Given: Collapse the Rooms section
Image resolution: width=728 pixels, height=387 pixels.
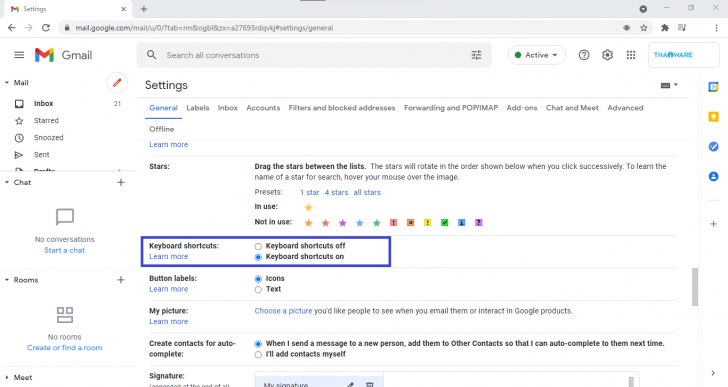Looking at the screenshot, I should [7, 280].
